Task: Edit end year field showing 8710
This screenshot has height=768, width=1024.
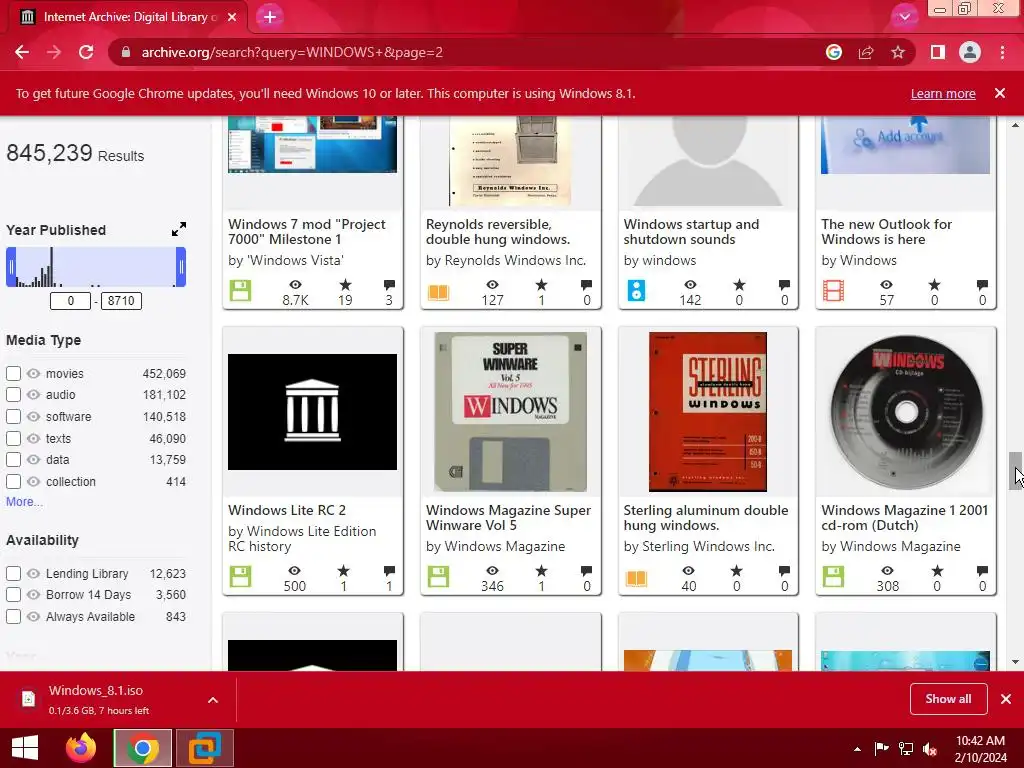Action: click(x=121, y=301)
